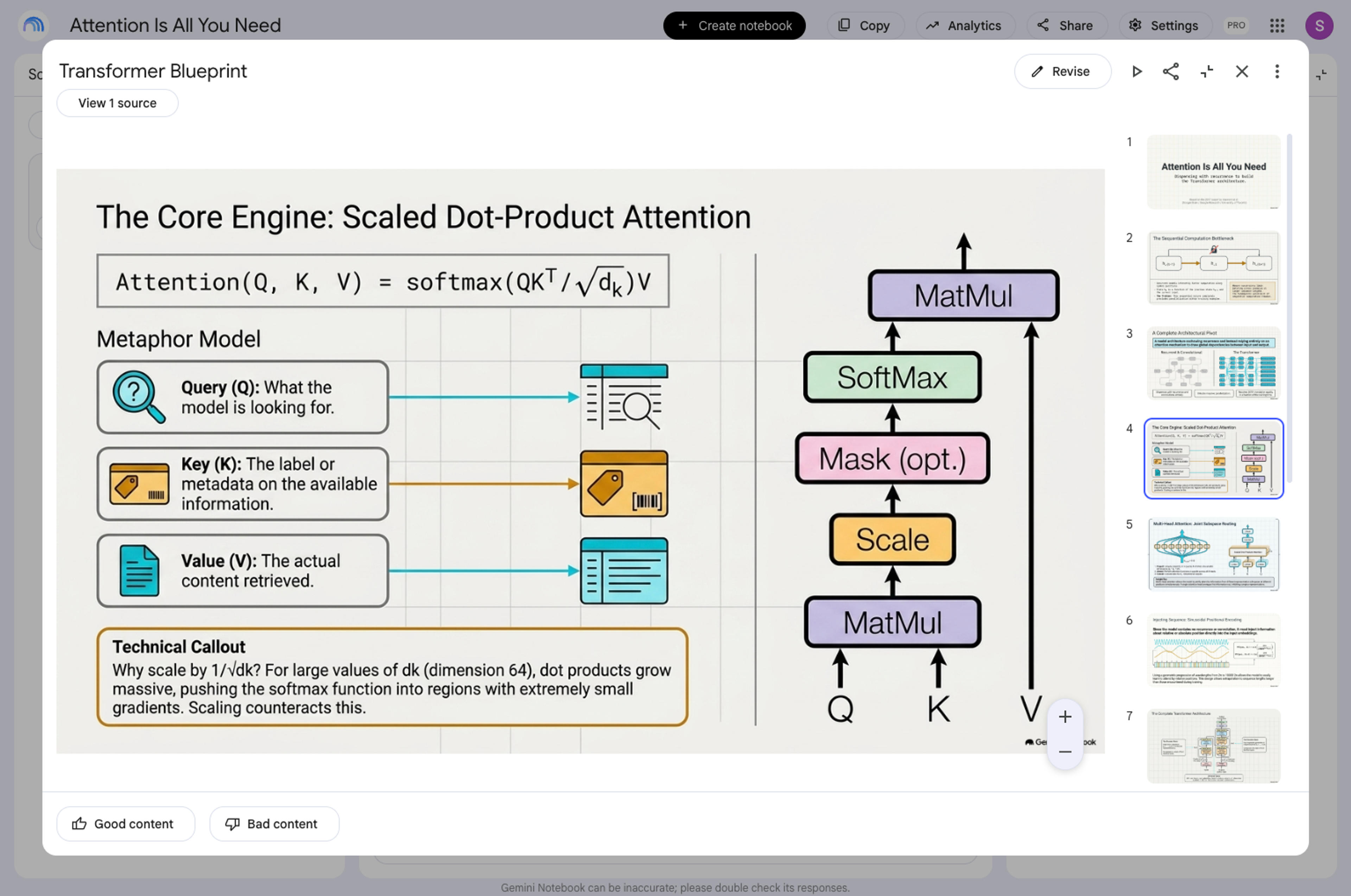Viewport: 1351px width, 896px height.
Task: Open Analytics for this notebook
Action: tap(965, 26)
